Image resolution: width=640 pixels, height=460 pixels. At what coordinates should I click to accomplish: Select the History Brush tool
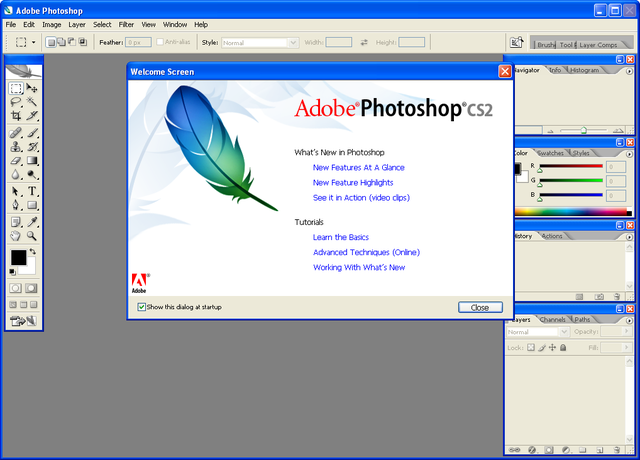[32, 147]
